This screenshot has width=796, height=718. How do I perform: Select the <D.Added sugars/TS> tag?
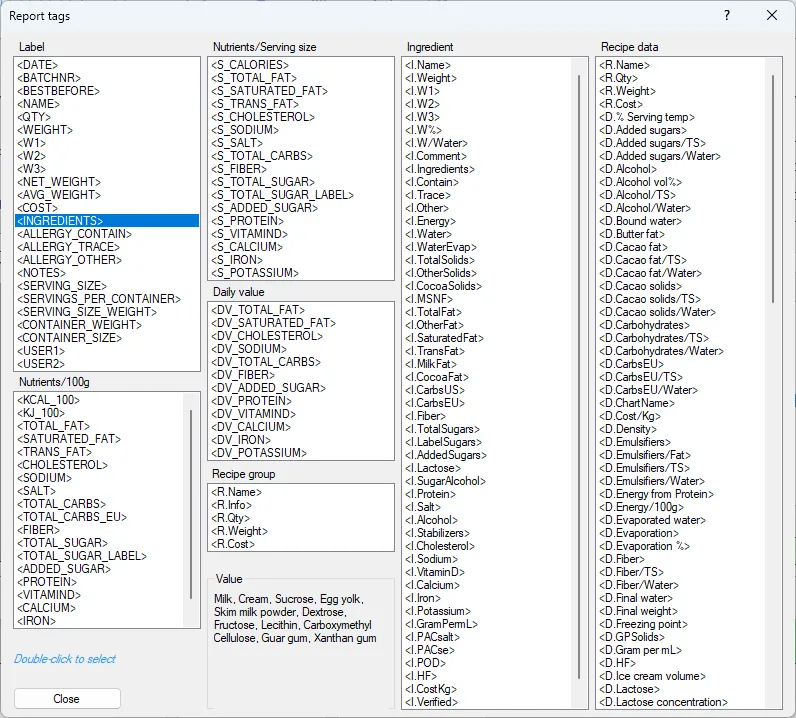[x=652, y=143]
